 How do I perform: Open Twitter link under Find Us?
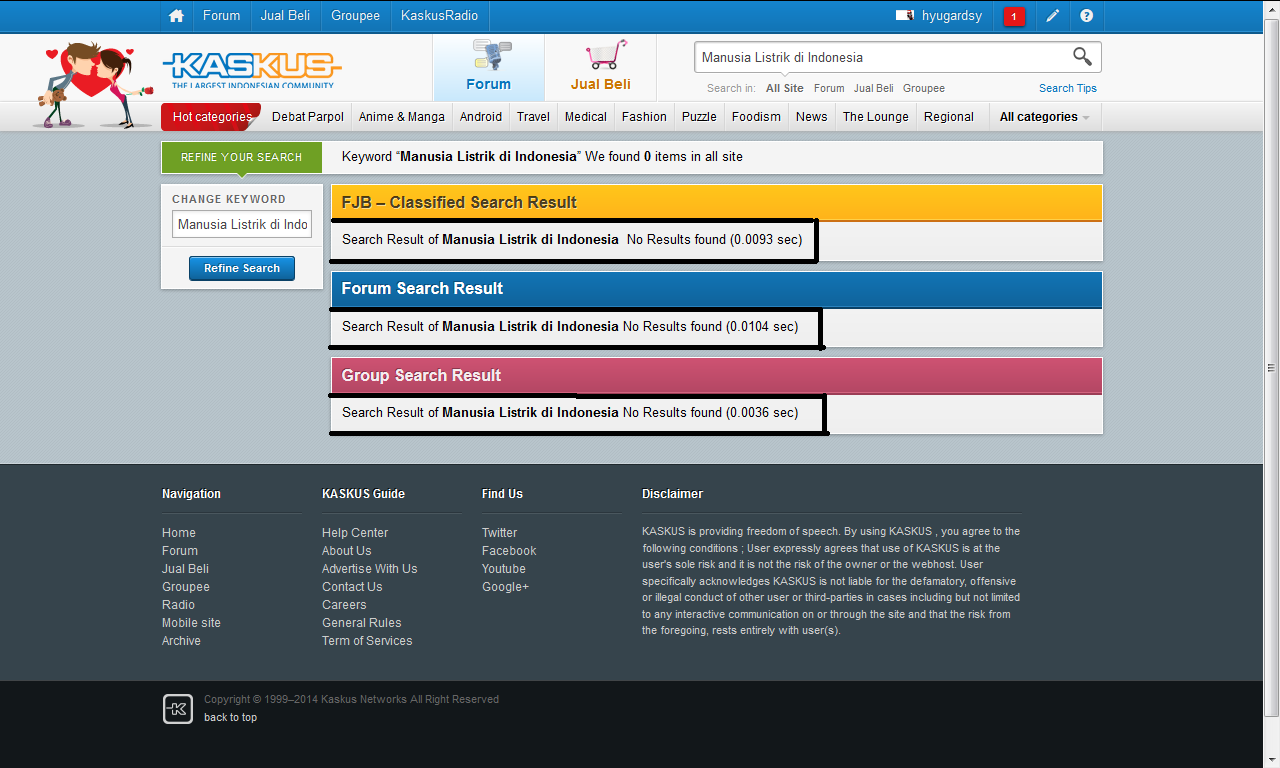point(499,533)
